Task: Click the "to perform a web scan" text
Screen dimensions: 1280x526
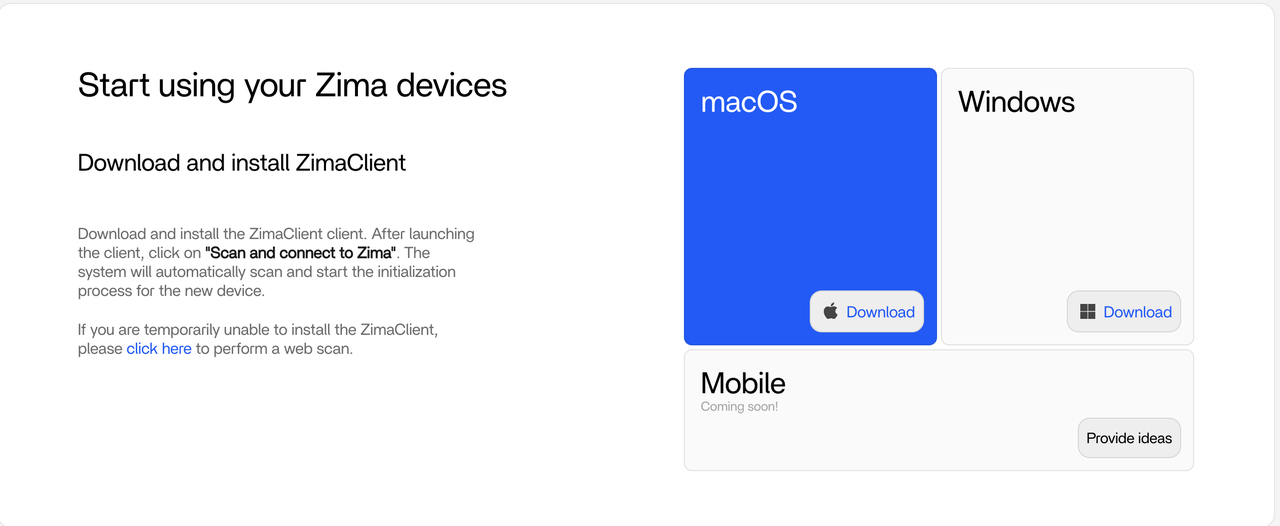Action: tap(273, 349)
